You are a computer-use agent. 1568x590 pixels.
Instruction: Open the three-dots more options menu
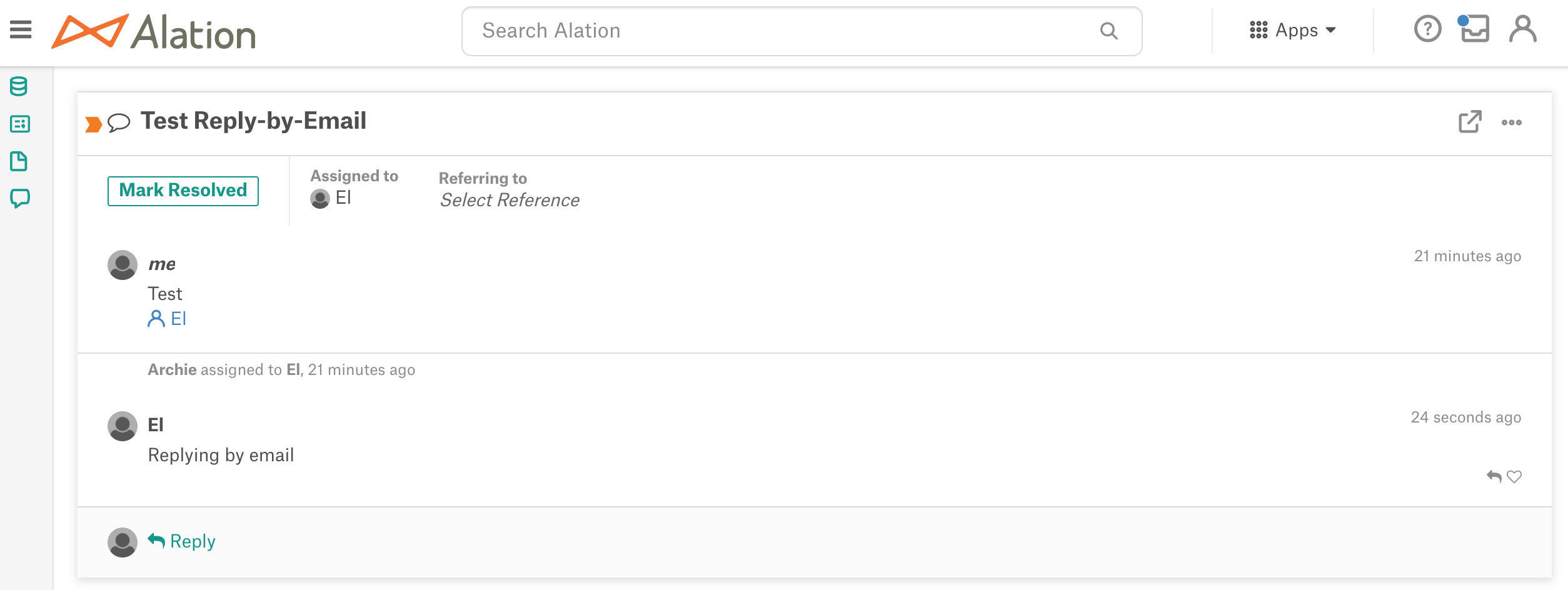coord(1512,122)
